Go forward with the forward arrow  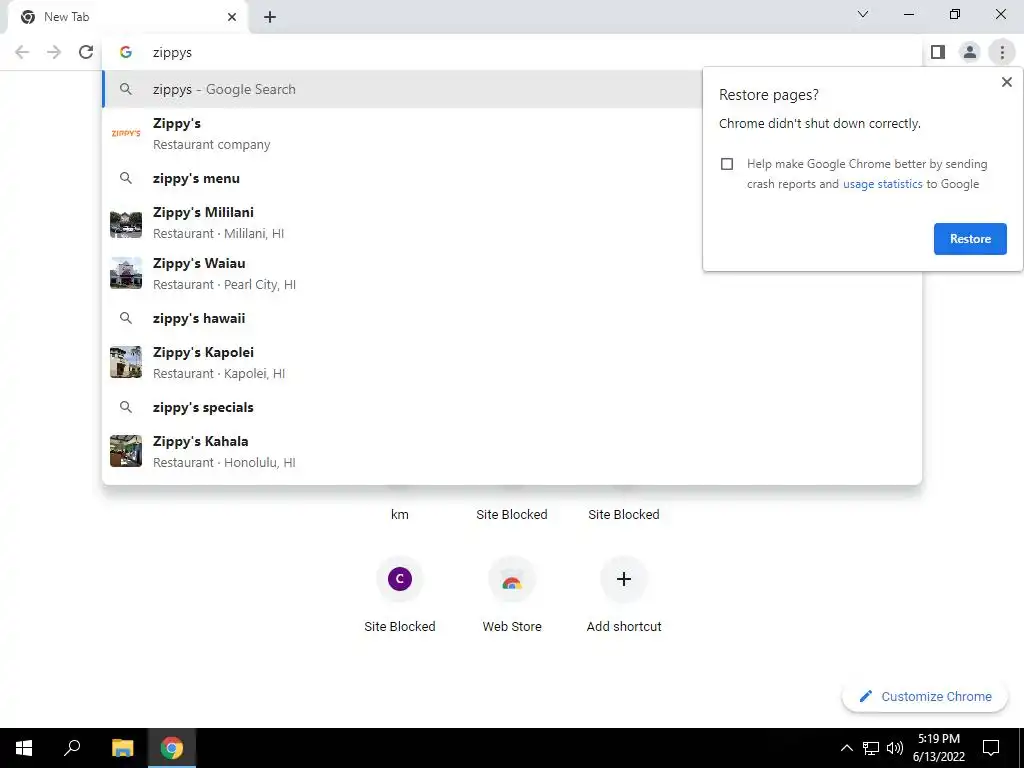pos(54,52)
